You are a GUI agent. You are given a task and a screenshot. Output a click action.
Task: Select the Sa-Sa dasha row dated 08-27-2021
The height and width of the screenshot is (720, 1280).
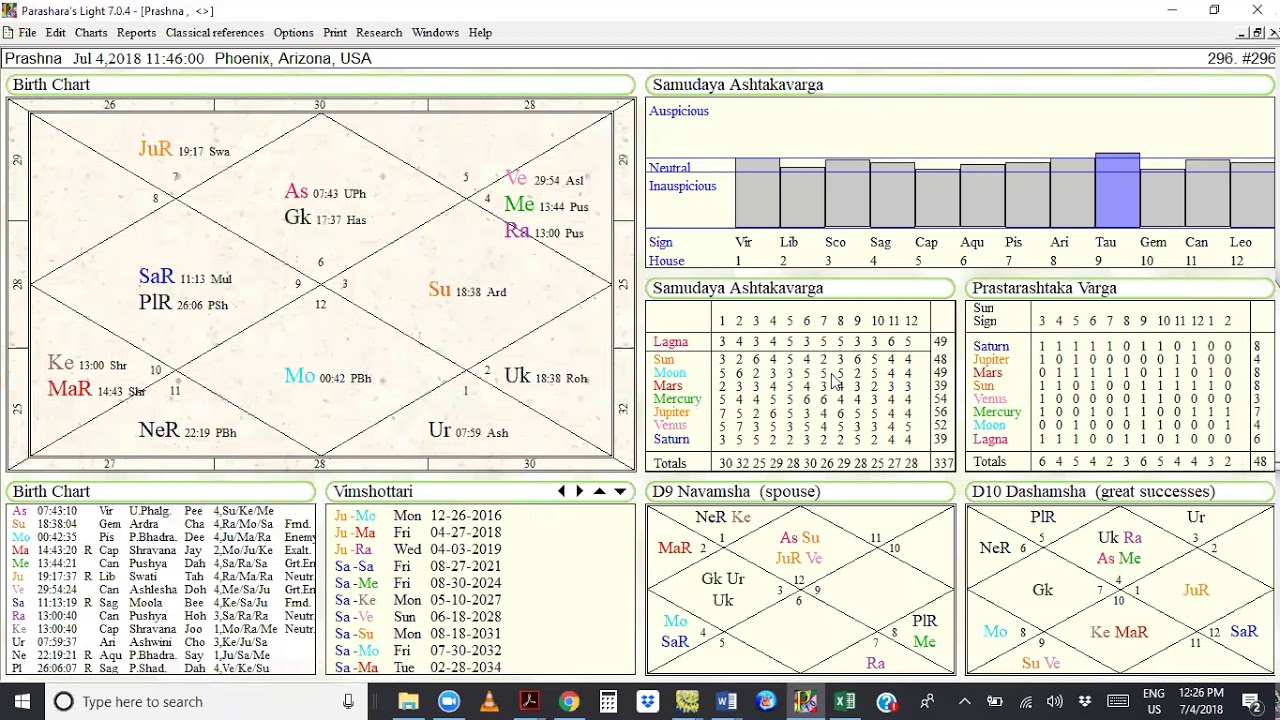(x=418, y=566)
